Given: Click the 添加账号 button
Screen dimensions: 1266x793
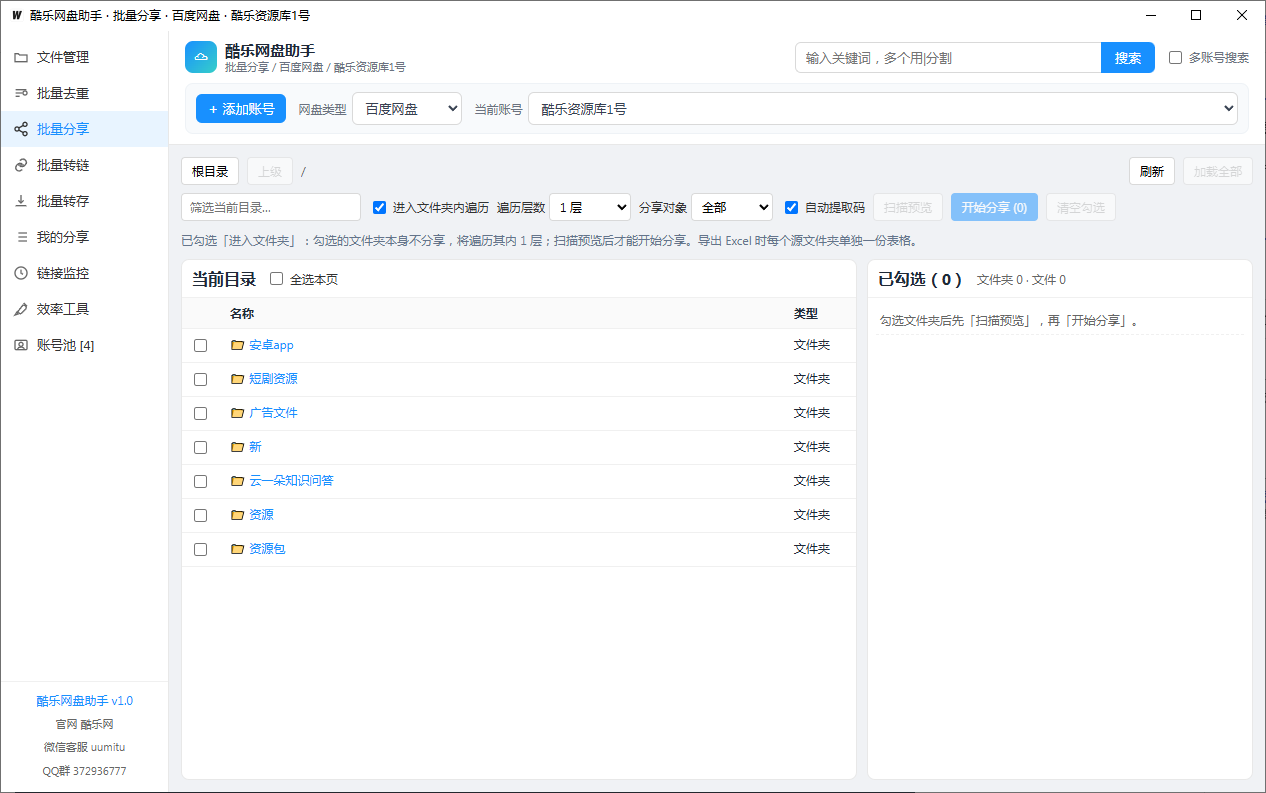Looking at the screenshot, I should (x=241, y=109).
